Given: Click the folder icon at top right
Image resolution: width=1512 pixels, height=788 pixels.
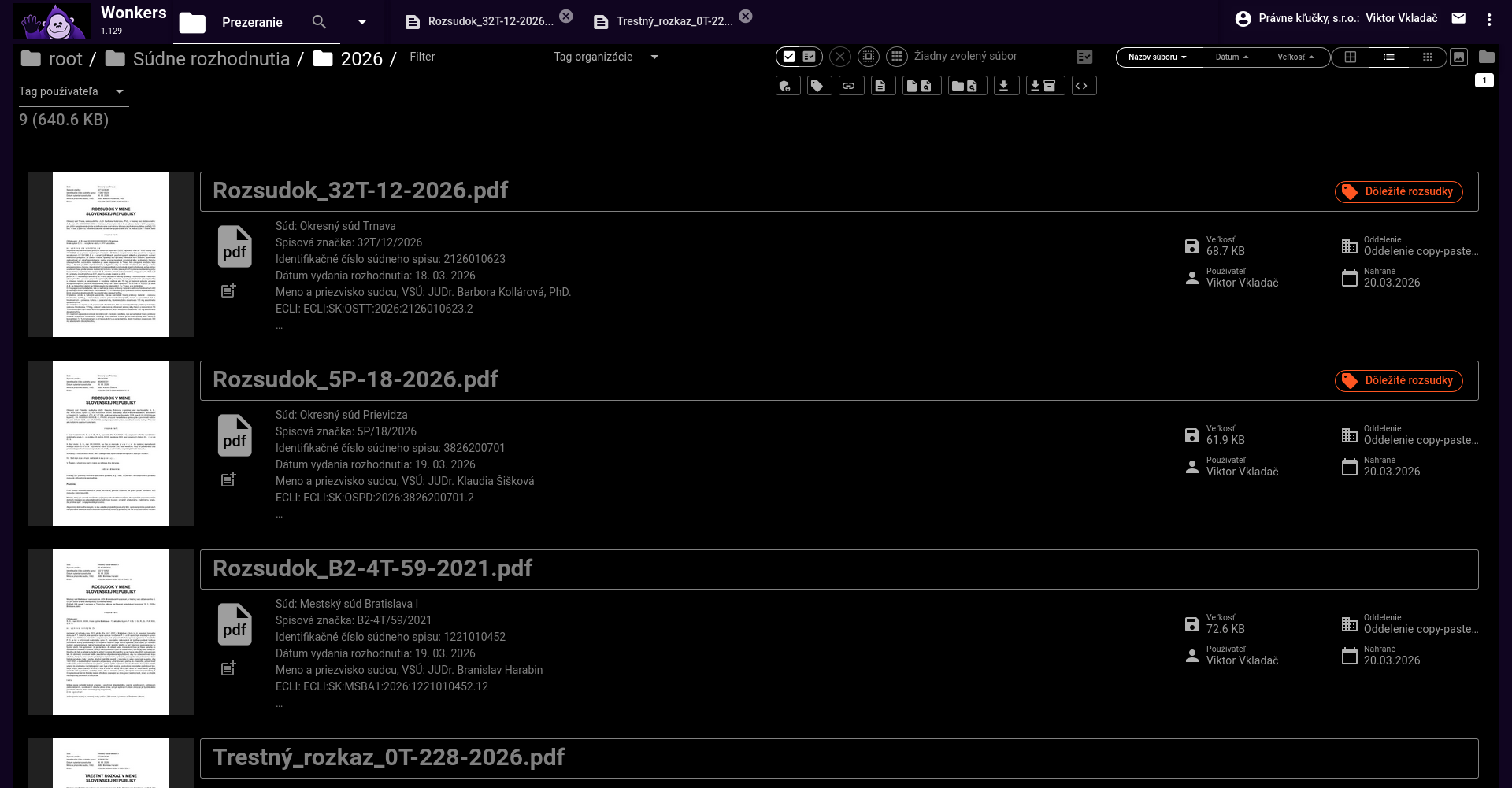Looking at the screenshot, I should click(1487, 57).
